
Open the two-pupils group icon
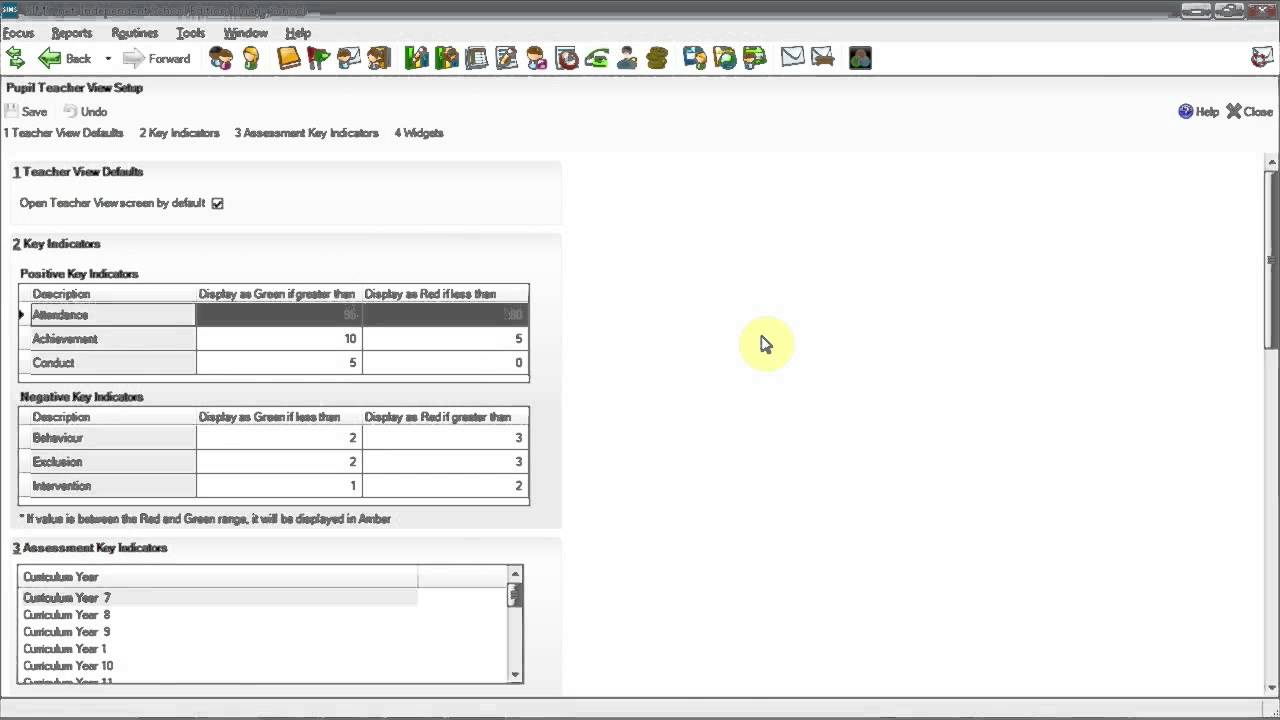[221, 58]
